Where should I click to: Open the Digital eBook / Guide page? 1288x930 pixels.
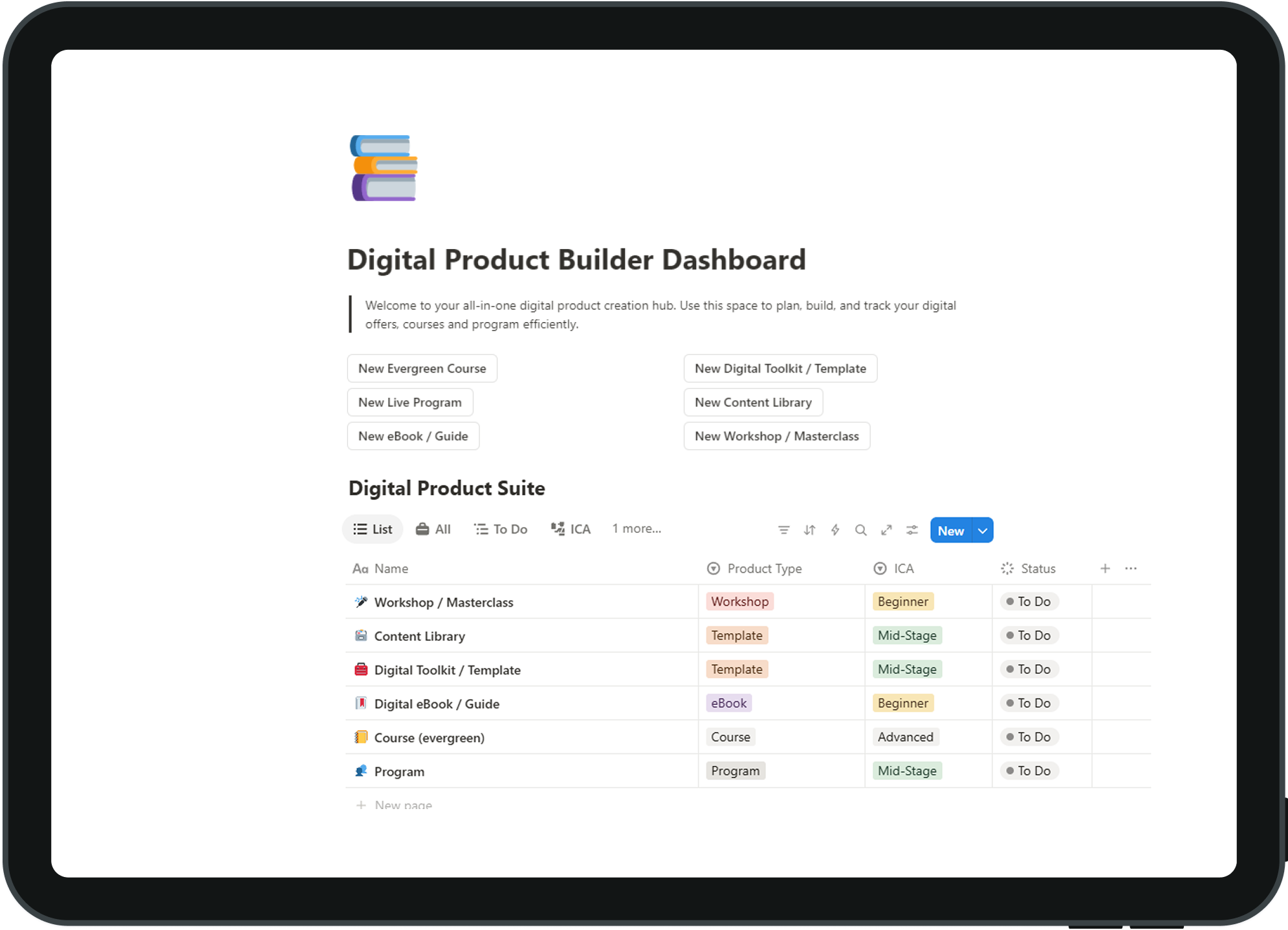tap(437, 704)
